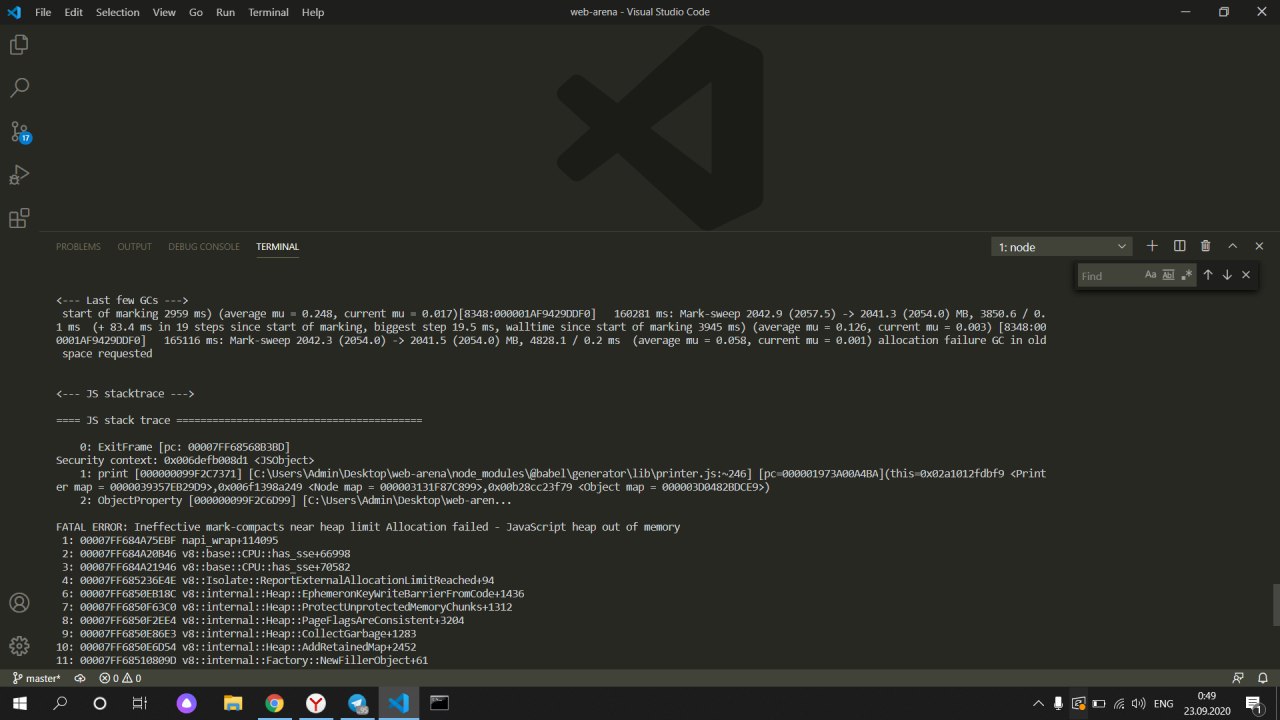
Task: Click the FATAL ERROR line in terminal
Action: [368, 526]
